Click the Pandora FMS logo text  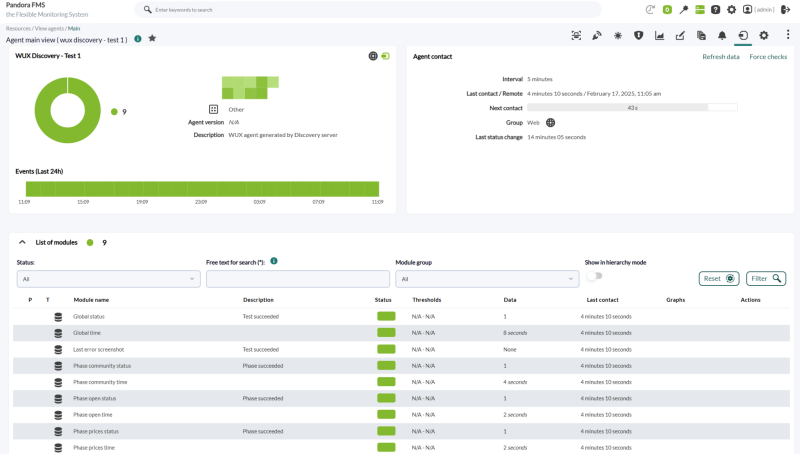click(26, 5)
